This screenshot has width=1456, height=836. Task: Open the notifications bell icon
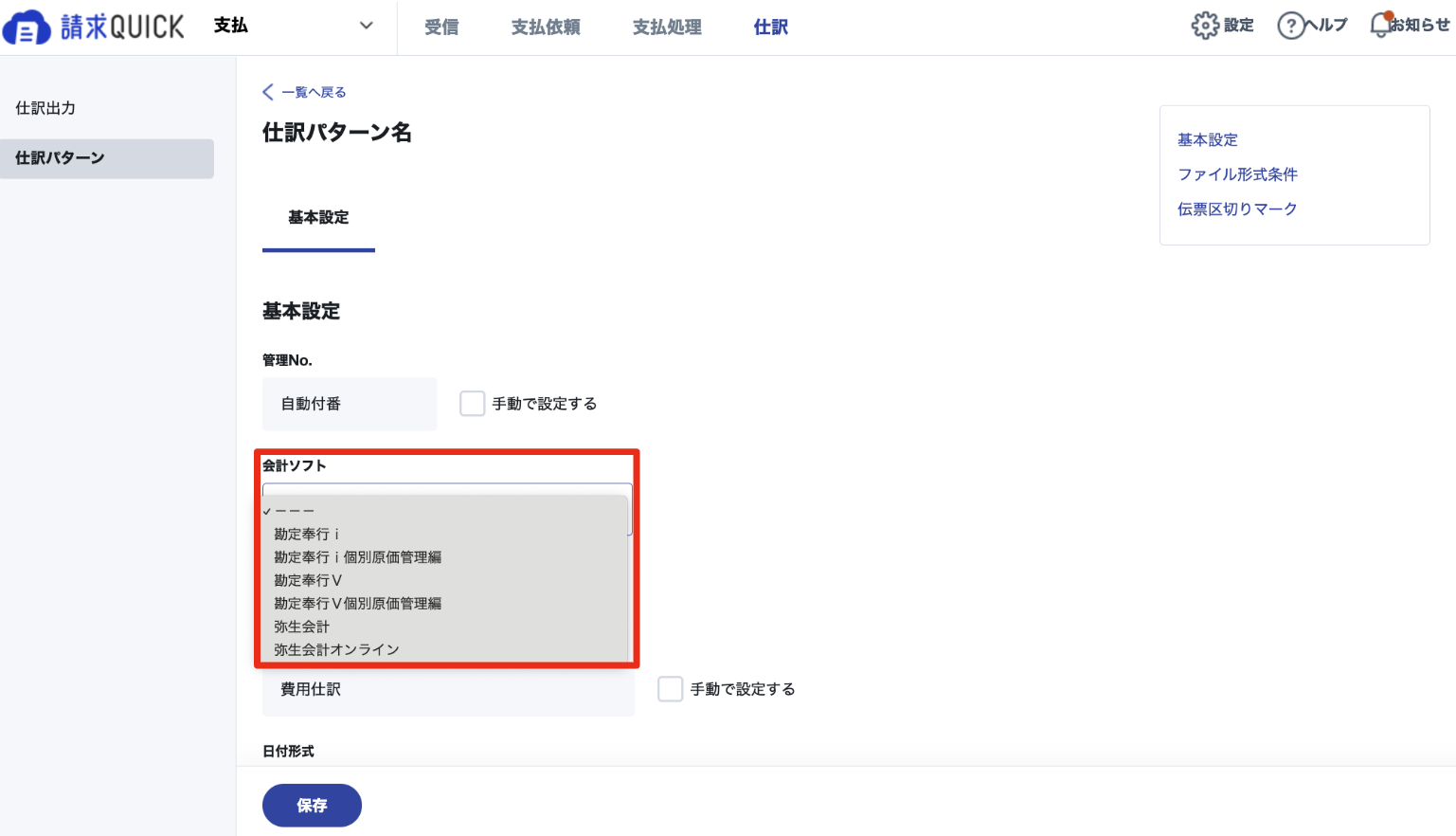(x=1381, y=26)
